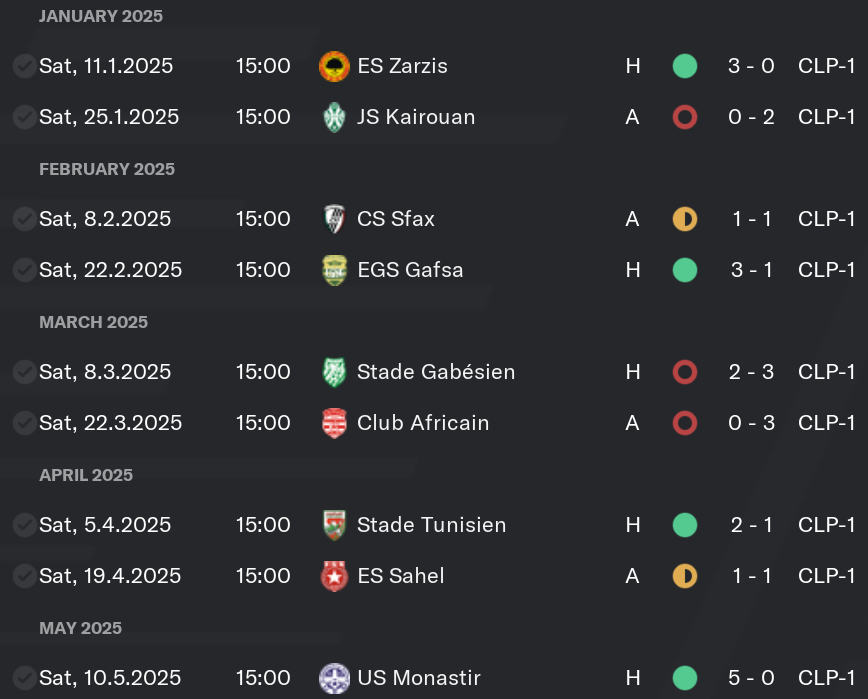This screenshot has height=699, width=868.
Task: Click the CLP-1 competition label for JS Kairouan
Action: (826, 117)
